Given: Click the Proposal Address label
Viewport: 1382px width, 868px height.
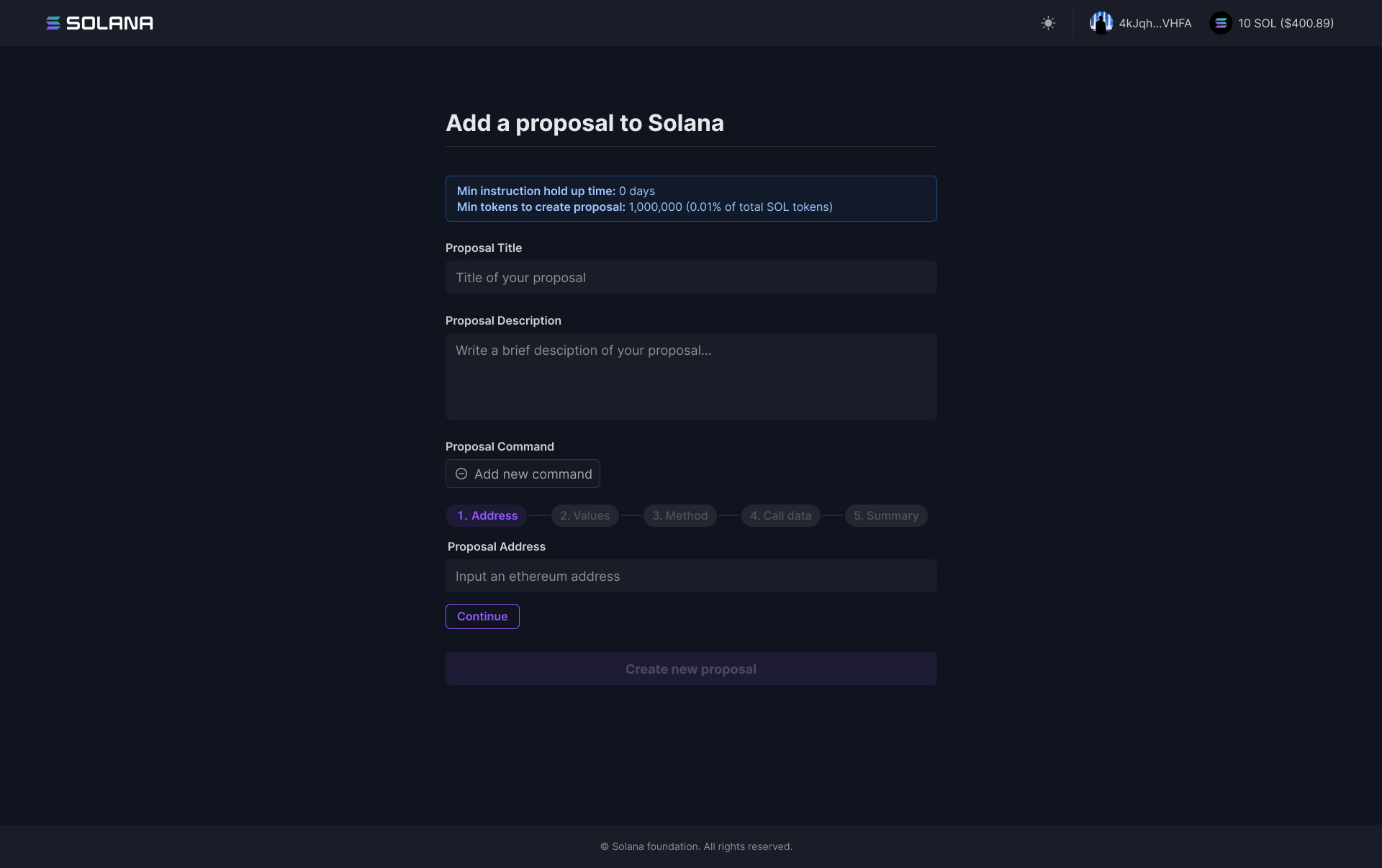Looking at the screenshot, I should (x=497, y=546).
